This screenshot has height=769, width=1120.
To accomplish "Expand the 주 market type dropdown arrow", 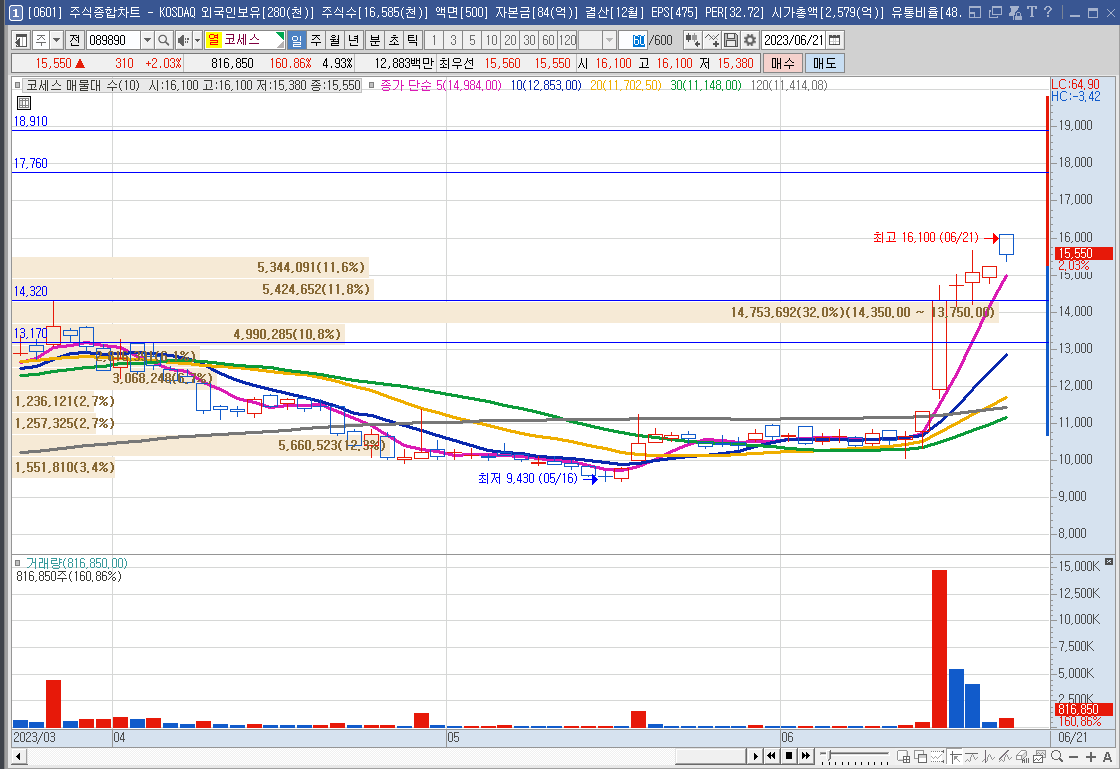I will click(56, 40).
